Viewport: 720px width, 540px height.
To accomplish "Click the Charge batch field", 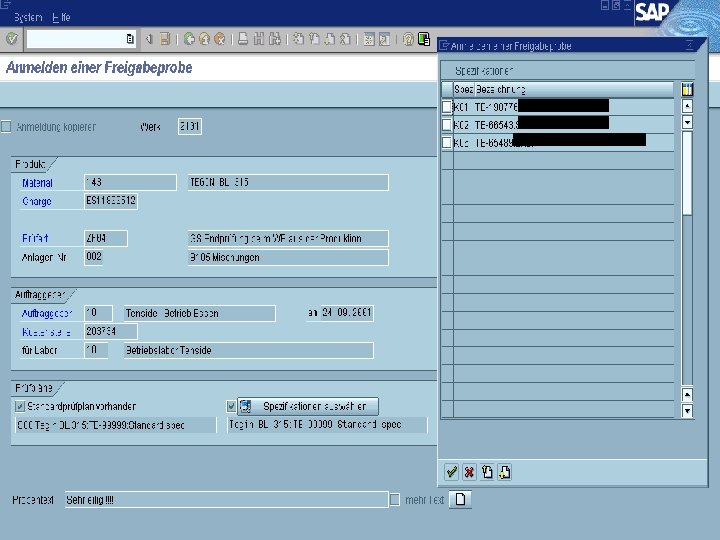I will tap(111, 201).
